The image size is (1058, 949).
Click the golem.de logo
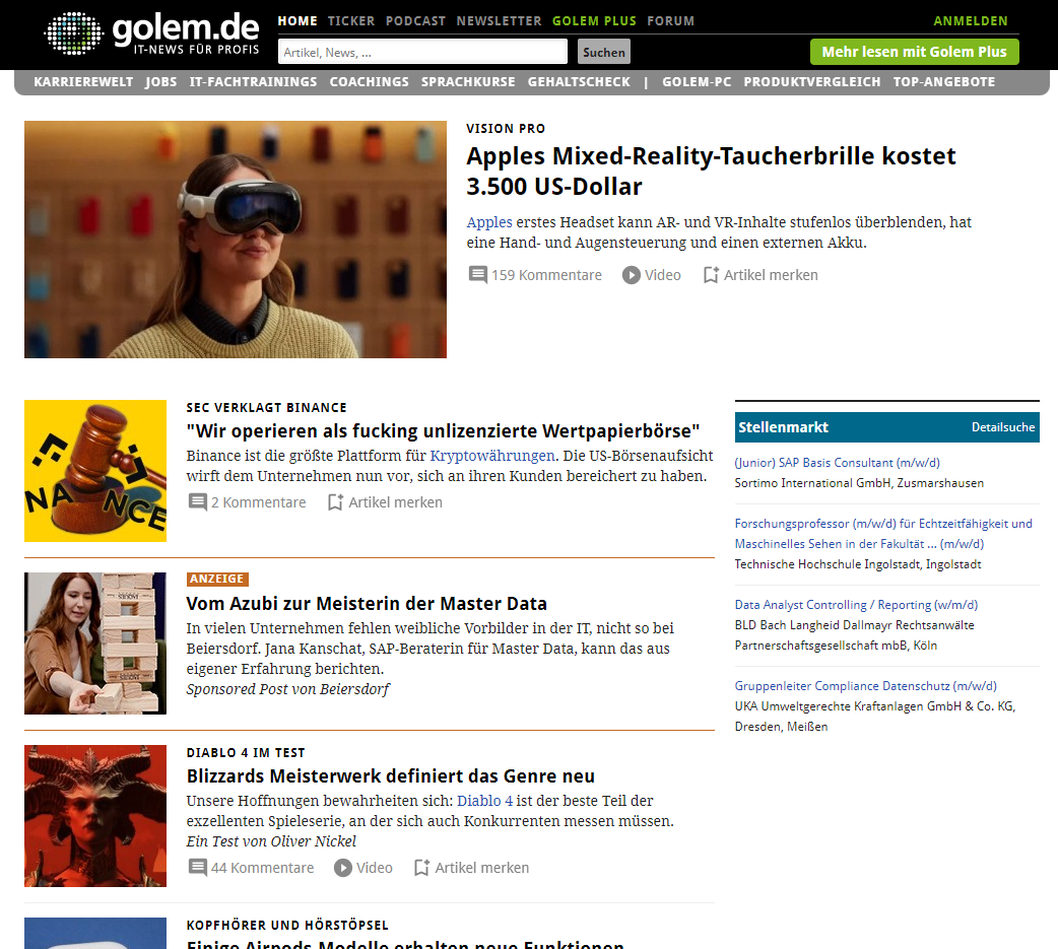point(152,33)
